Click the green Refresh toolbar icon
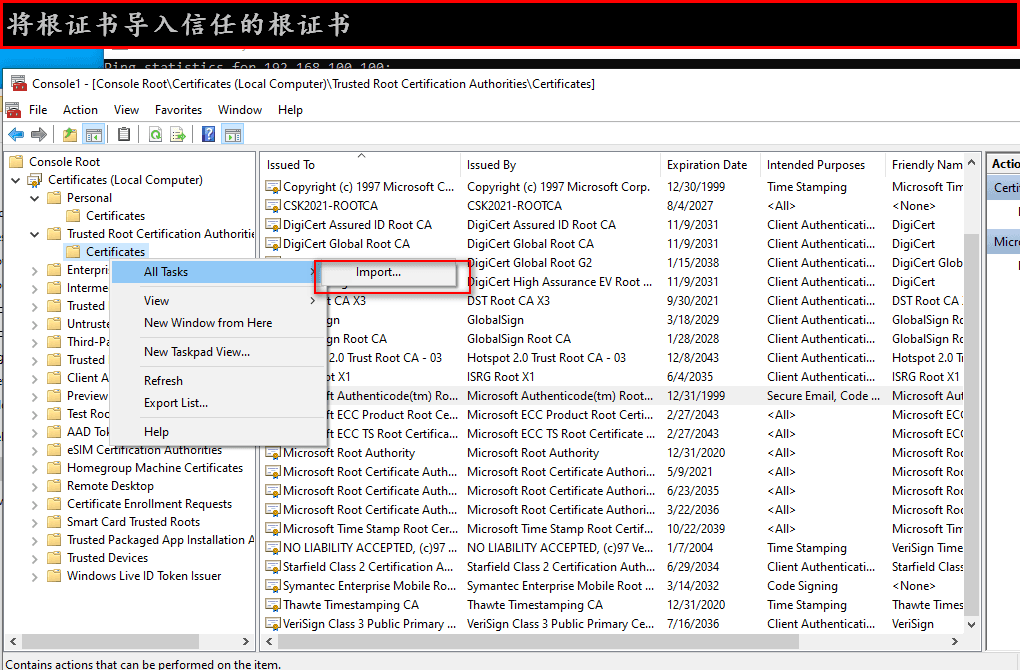 tap(155, 134)
